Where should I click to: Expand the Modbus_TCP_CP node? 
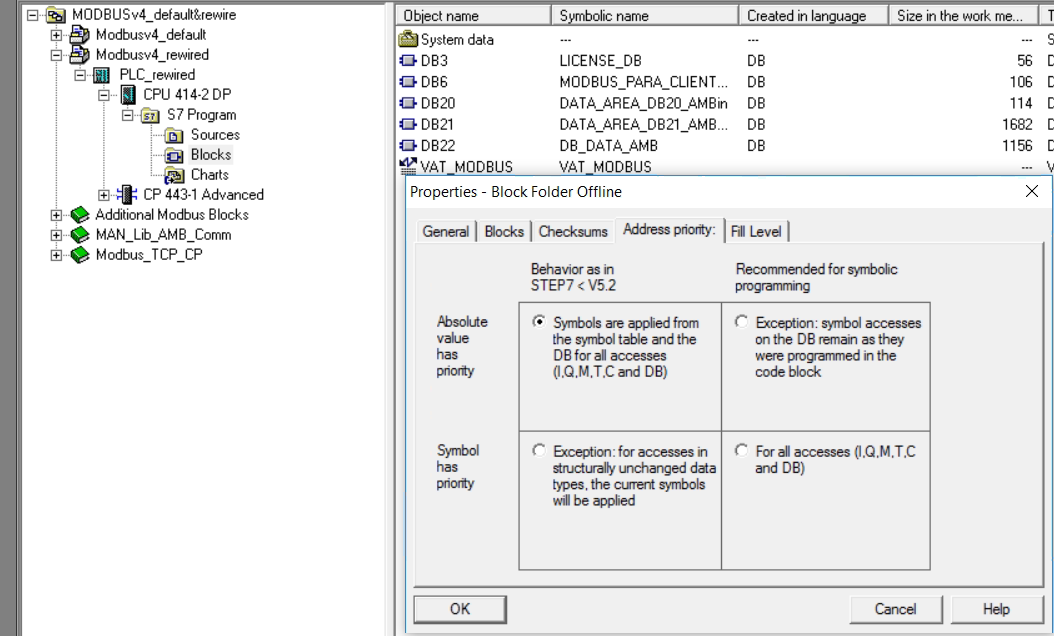[56, 255]
